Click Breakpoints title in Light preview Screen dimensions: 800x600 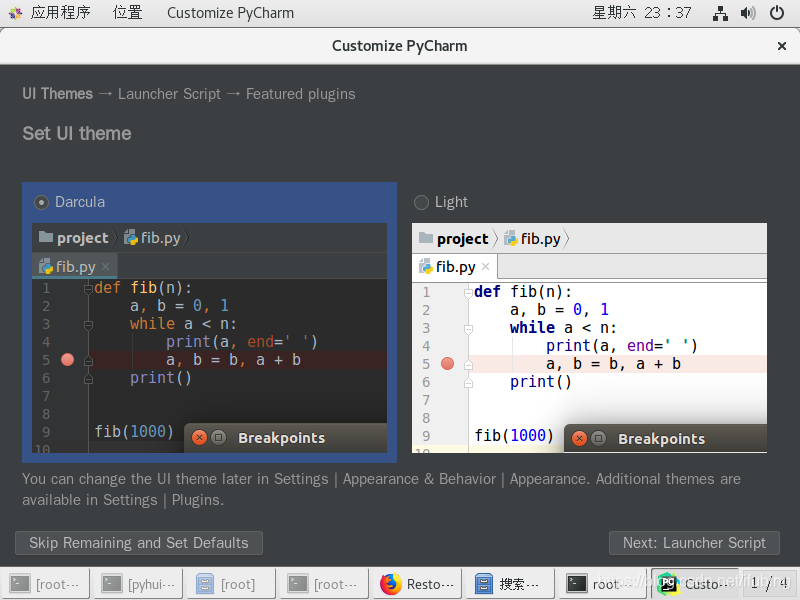tap(662, 439)
